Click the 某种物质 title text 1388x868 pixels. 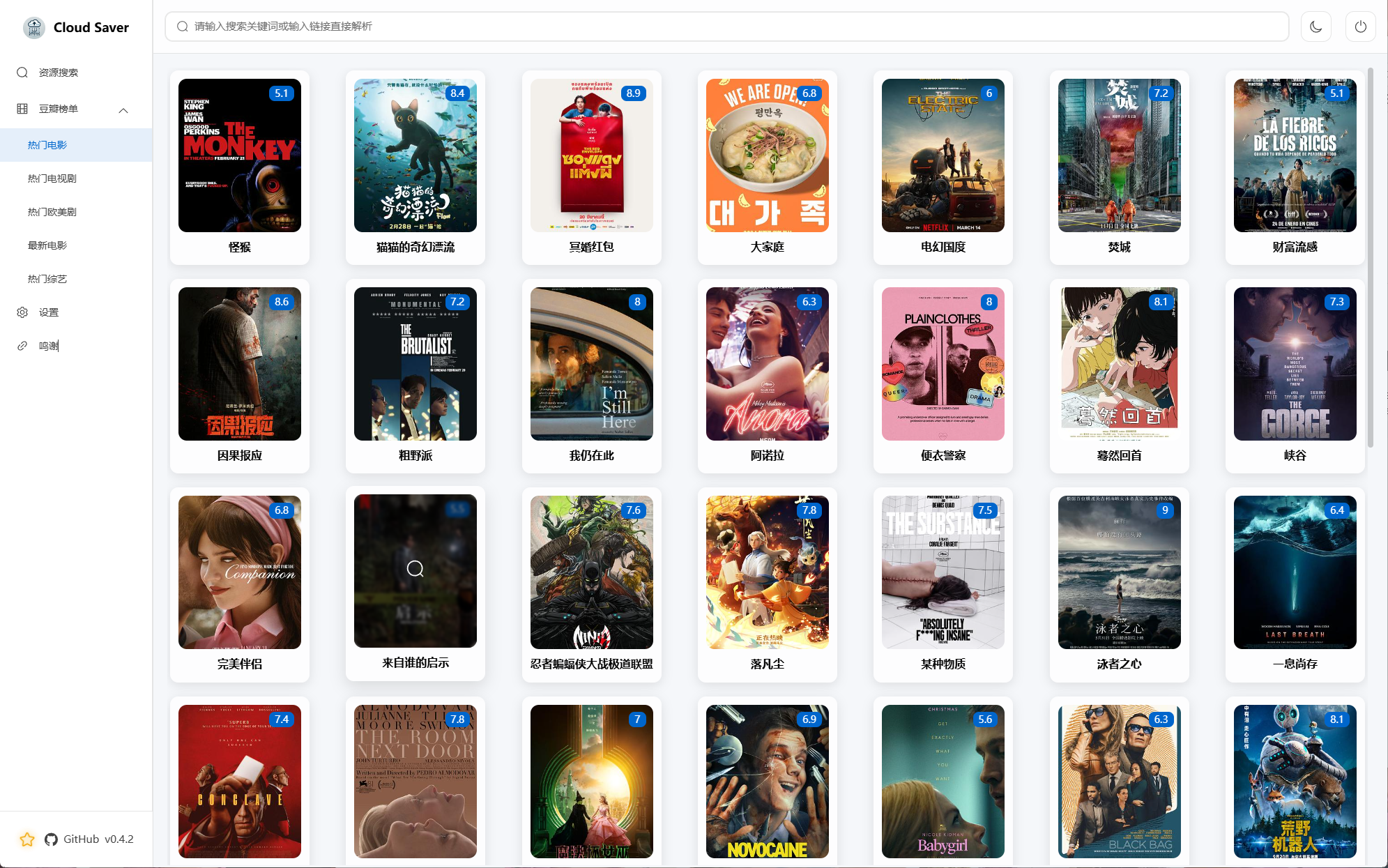coord(943,664)
